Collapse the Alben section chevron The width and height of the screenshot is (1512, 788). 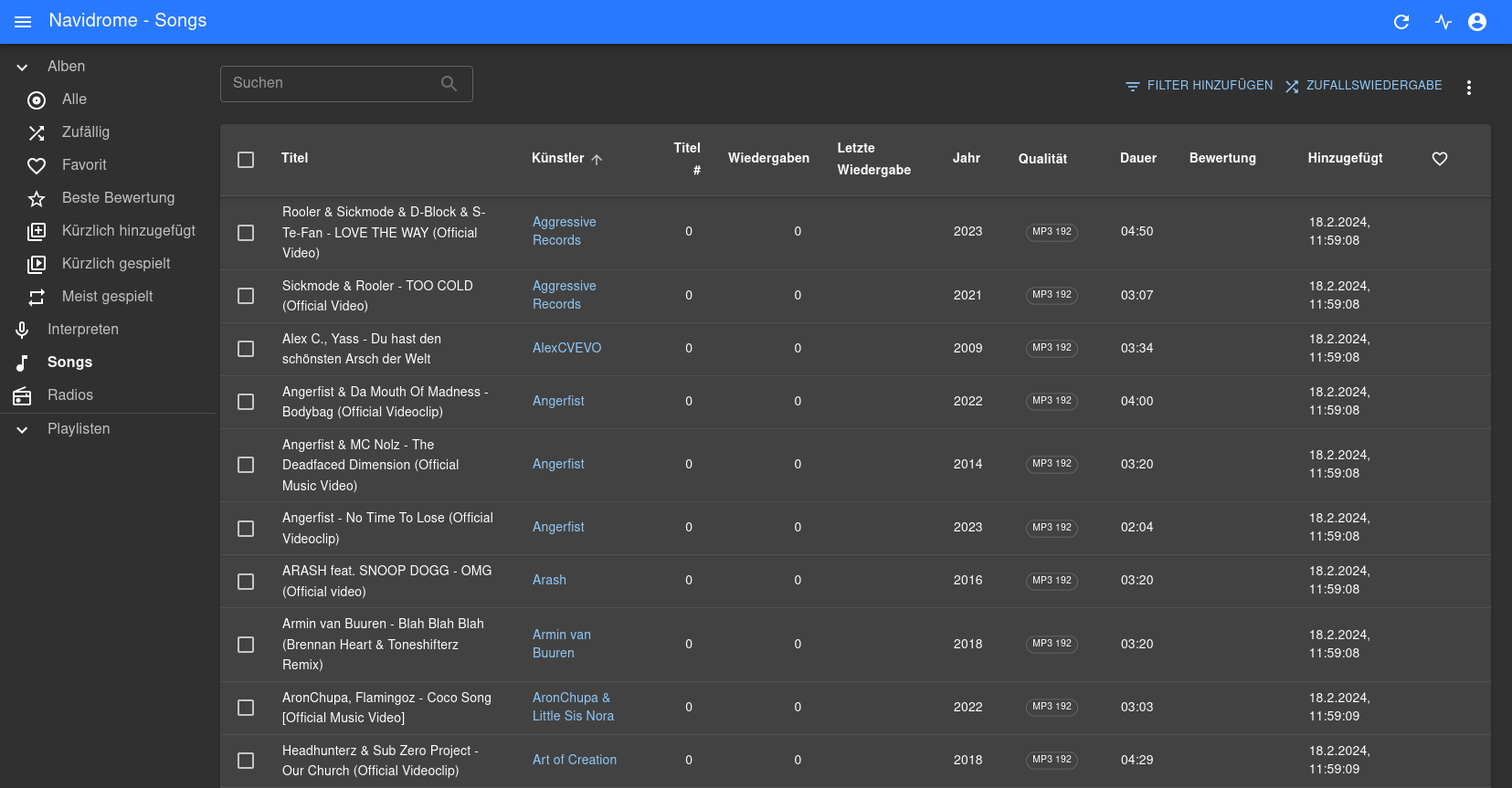pyautogui.click(x=22, y=67)
